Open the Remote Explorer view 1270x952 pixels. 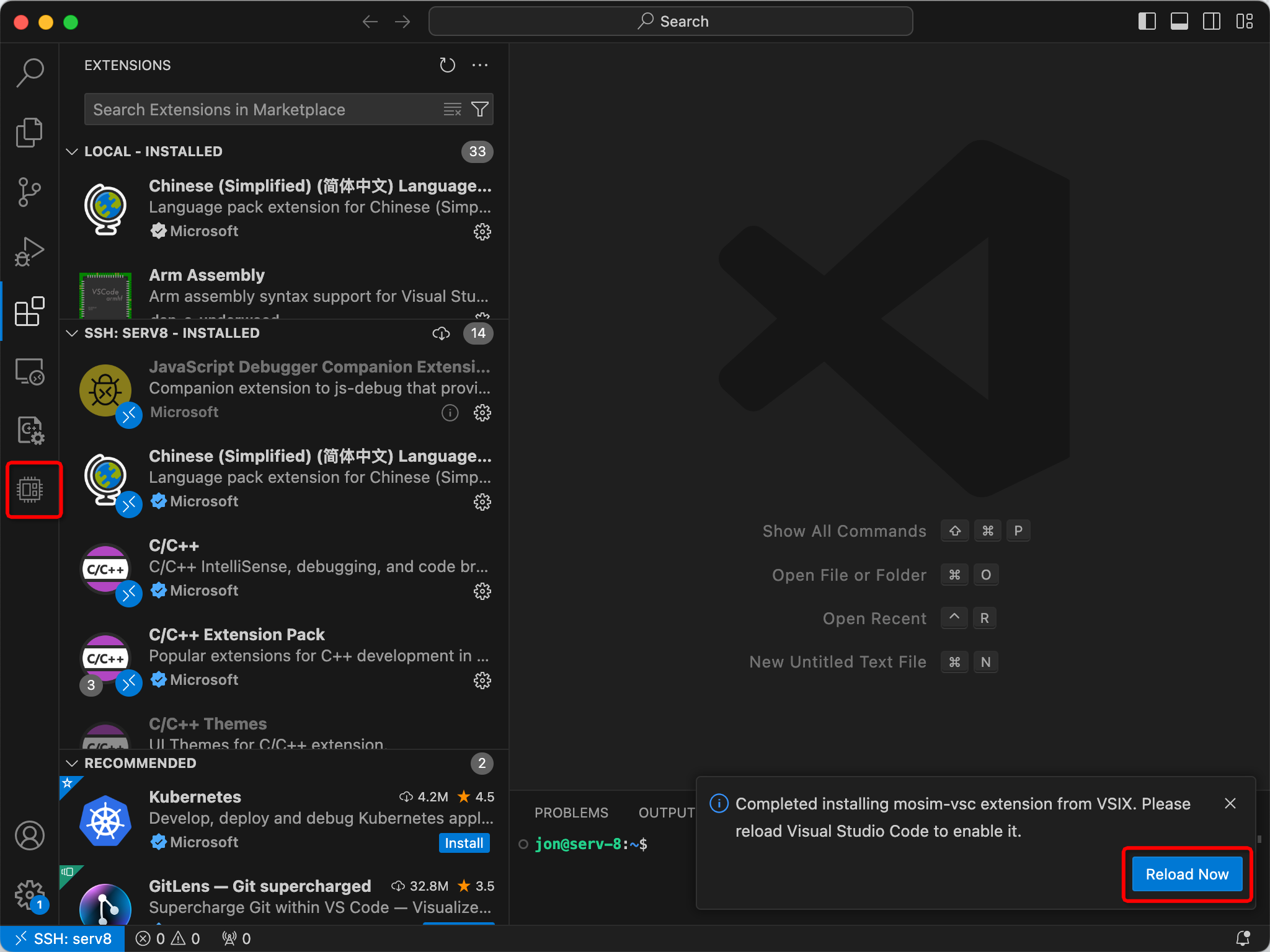pos(30,371)
